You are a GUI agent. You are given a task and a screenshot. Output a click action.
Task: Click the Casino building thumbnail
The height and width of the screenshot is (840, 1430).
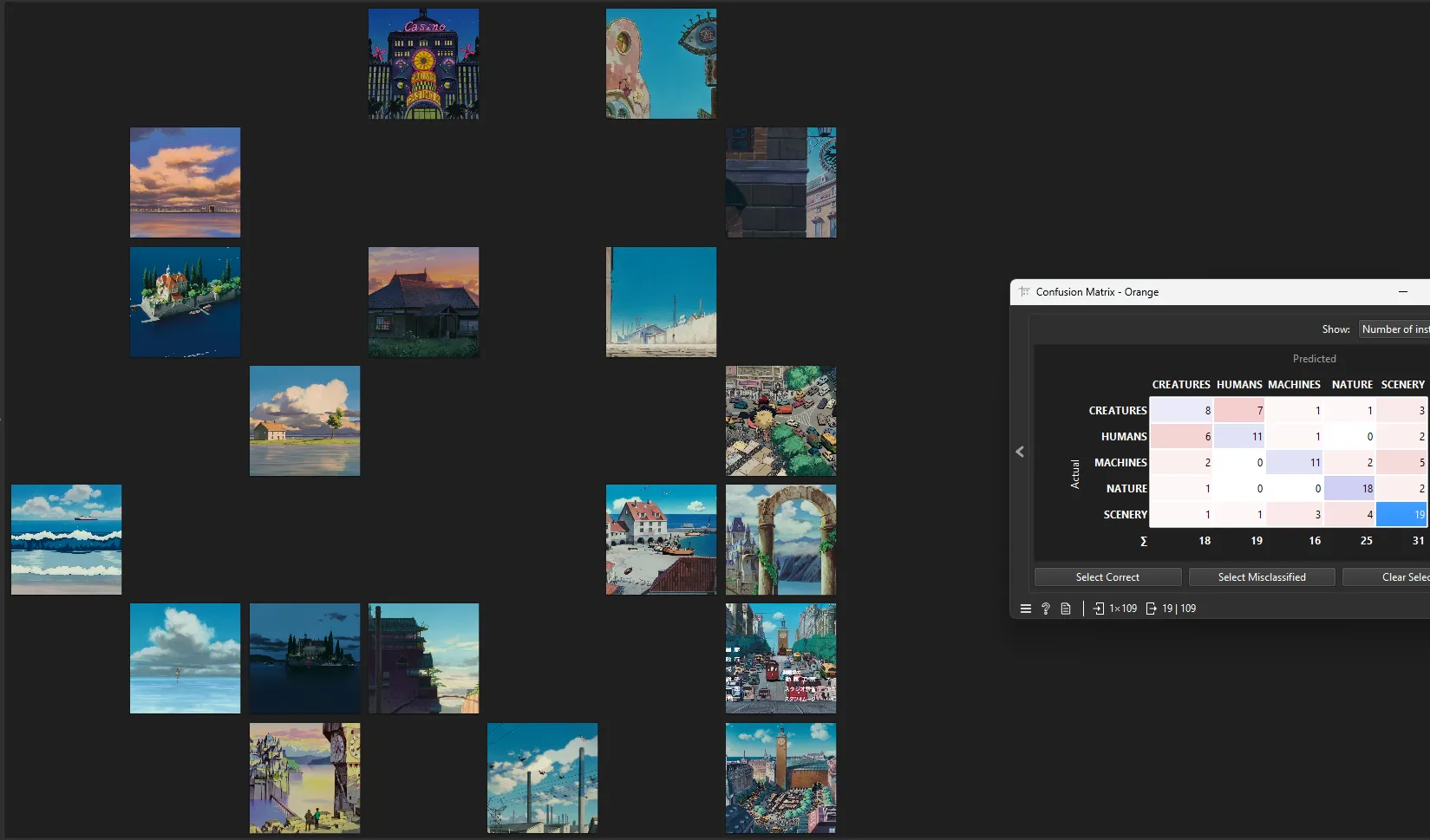click(x=423, y=63)
